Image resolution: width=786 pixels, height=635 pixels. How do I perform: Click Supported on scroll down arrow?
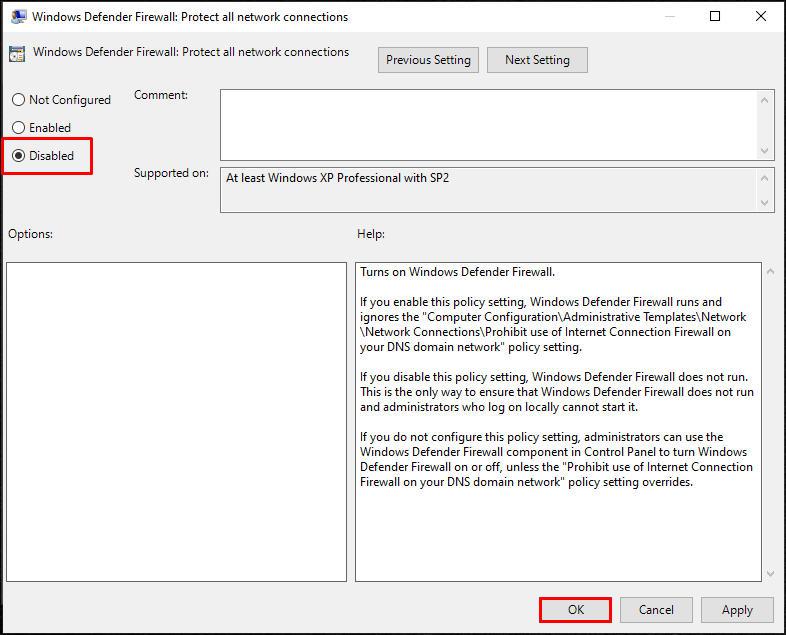(x=764, y=202)
